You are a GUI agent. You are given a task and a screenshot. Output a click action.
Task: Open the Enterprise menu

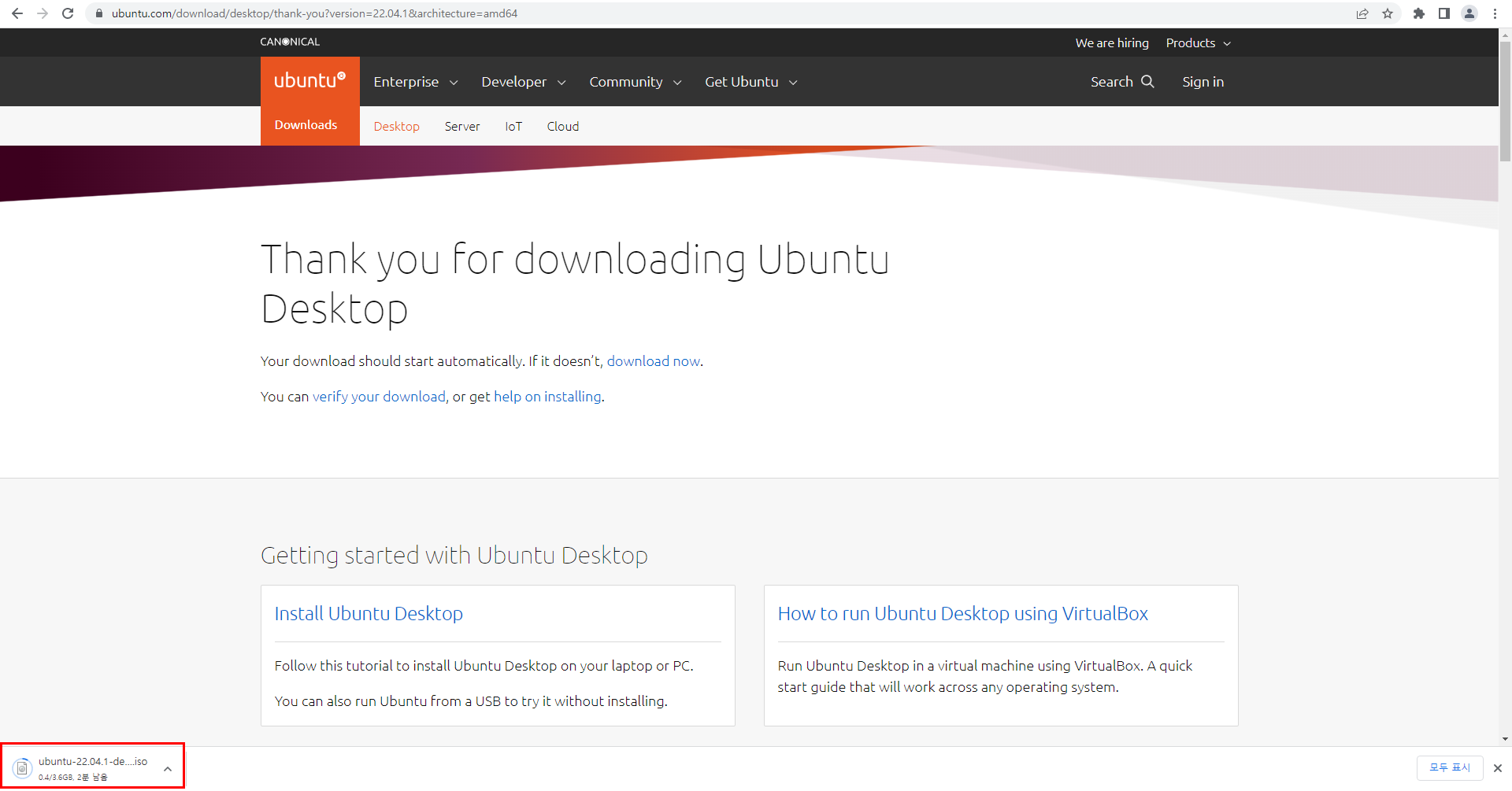click(415, 82)
